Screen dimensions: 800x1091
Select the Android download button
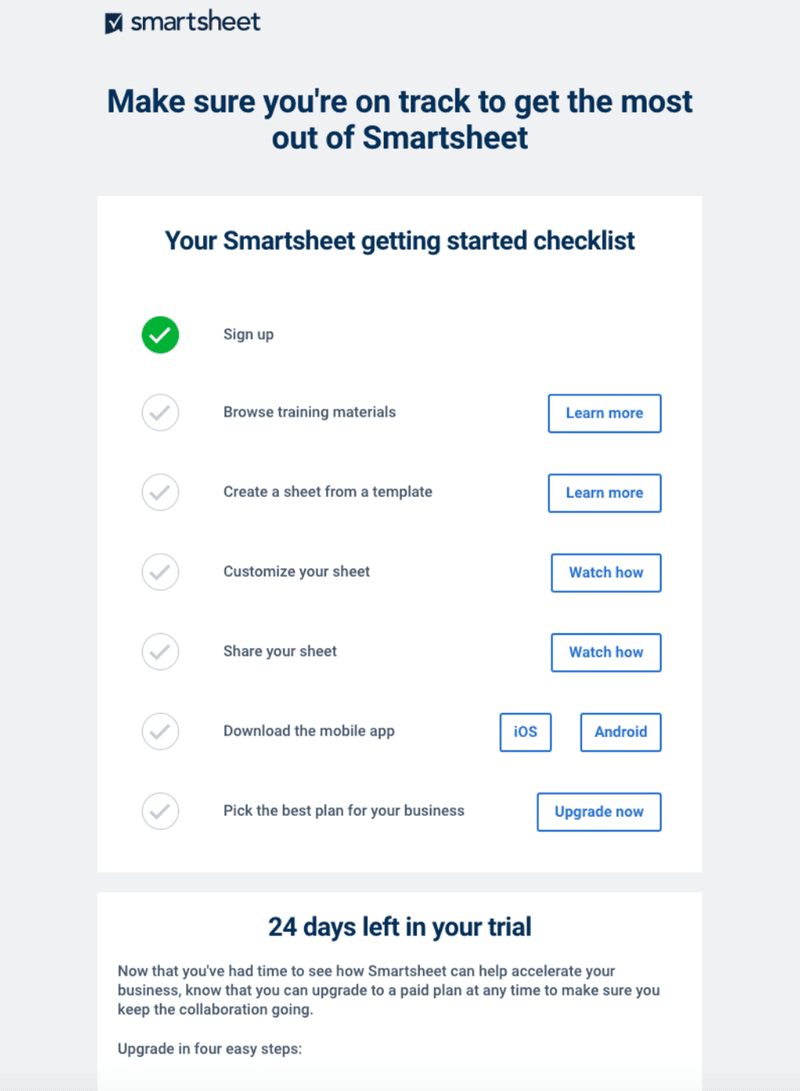[620, 732]
